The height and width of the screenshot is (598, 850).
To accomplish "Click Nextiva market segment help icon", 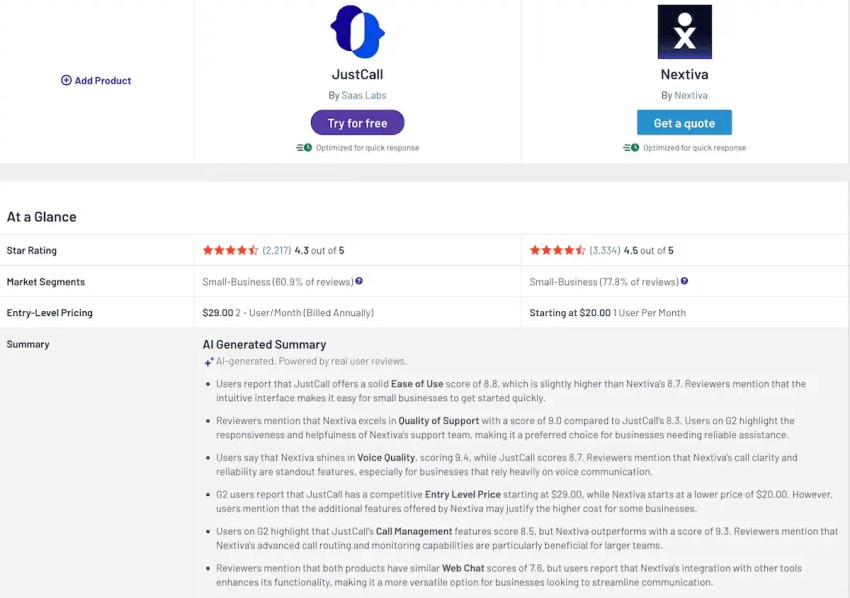I will coord(684,281).
